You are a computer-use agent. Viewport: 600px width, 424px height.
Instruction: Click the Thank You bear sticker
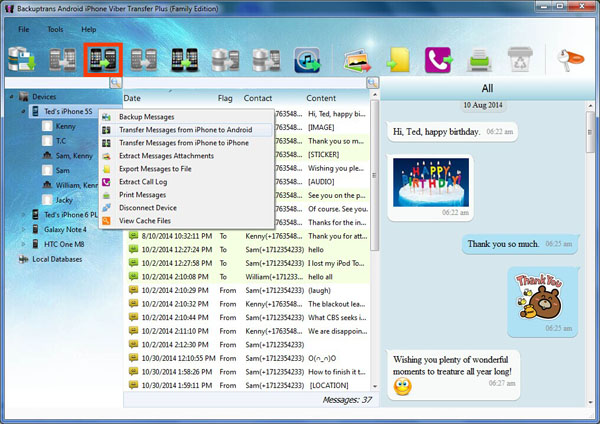coord(540,297)
